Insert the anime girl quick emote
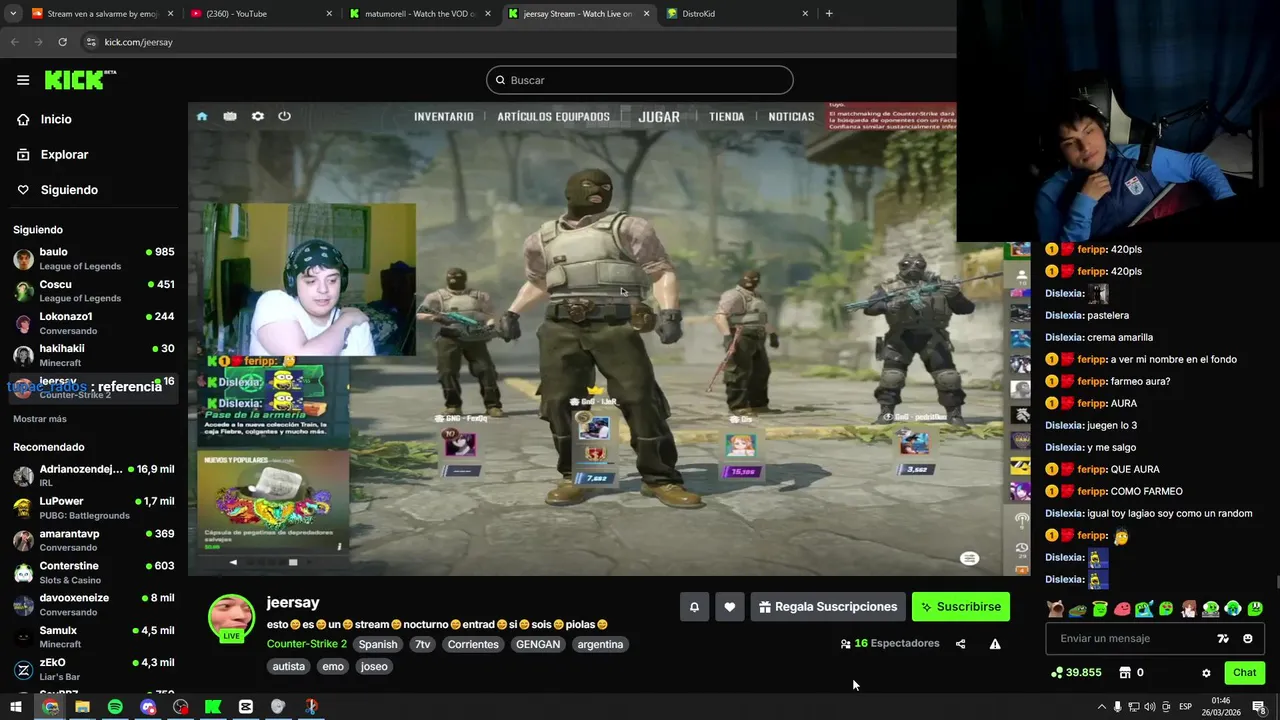Screen dimensions: 1280x720 (1189, 608)
